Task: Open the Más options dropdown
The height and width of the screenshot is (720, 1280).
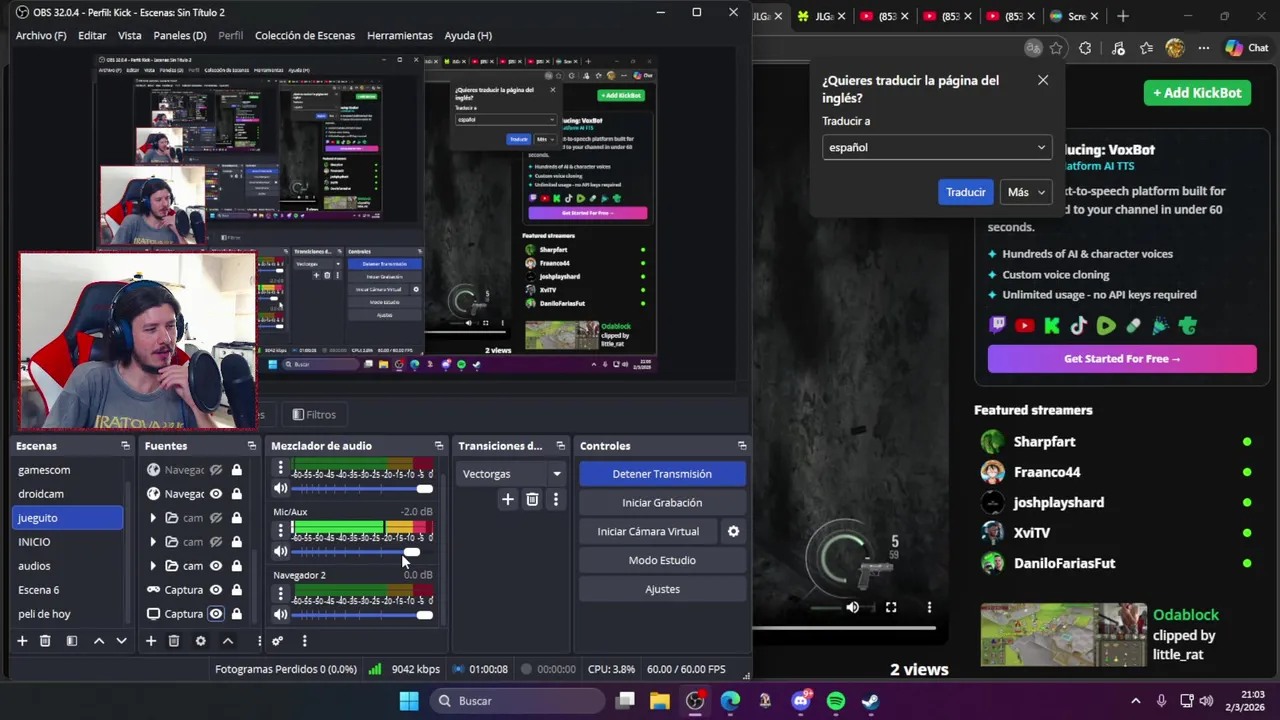Action: (x=1026, y=192)
